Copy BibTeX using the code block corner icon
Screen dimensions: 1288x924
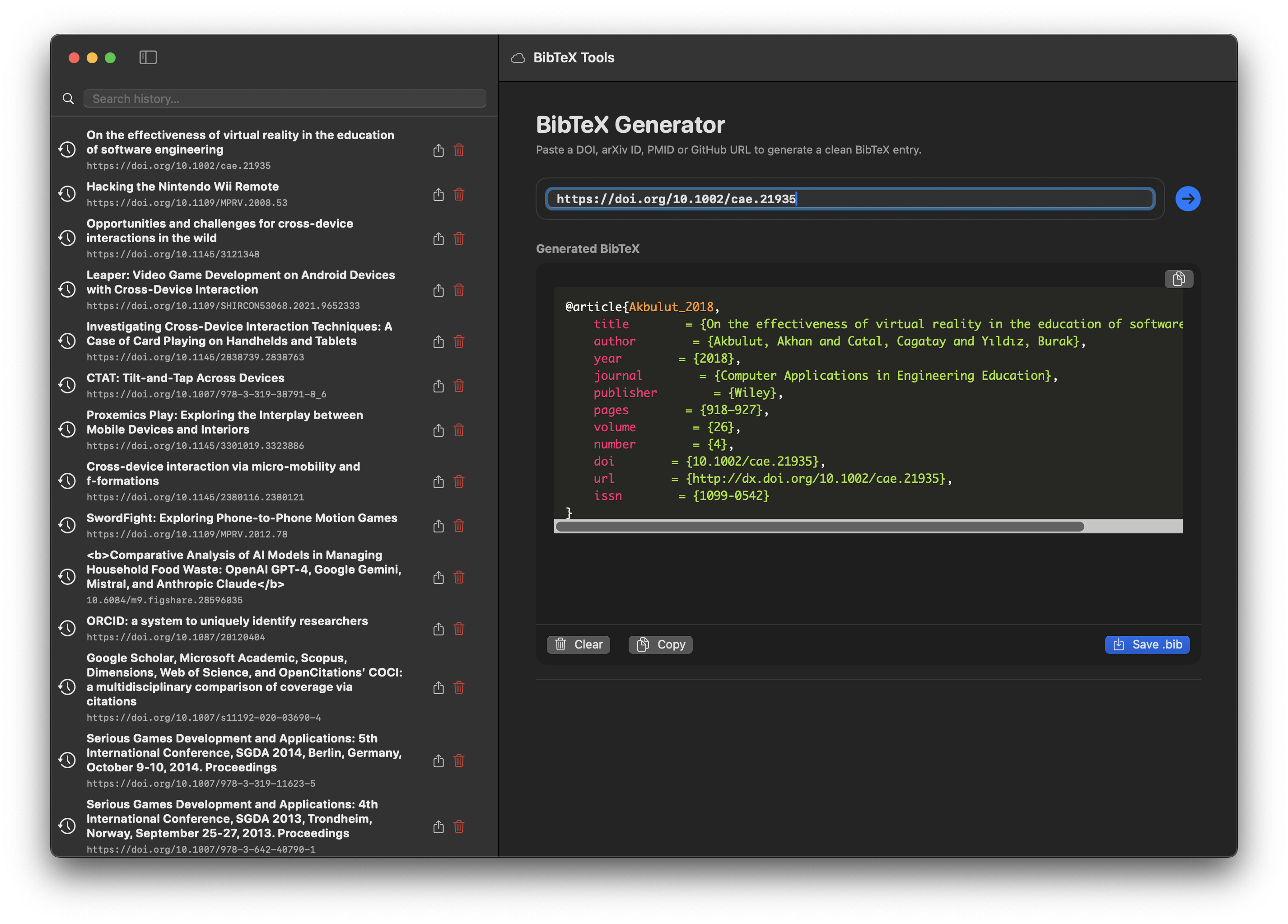(1178, 279)
